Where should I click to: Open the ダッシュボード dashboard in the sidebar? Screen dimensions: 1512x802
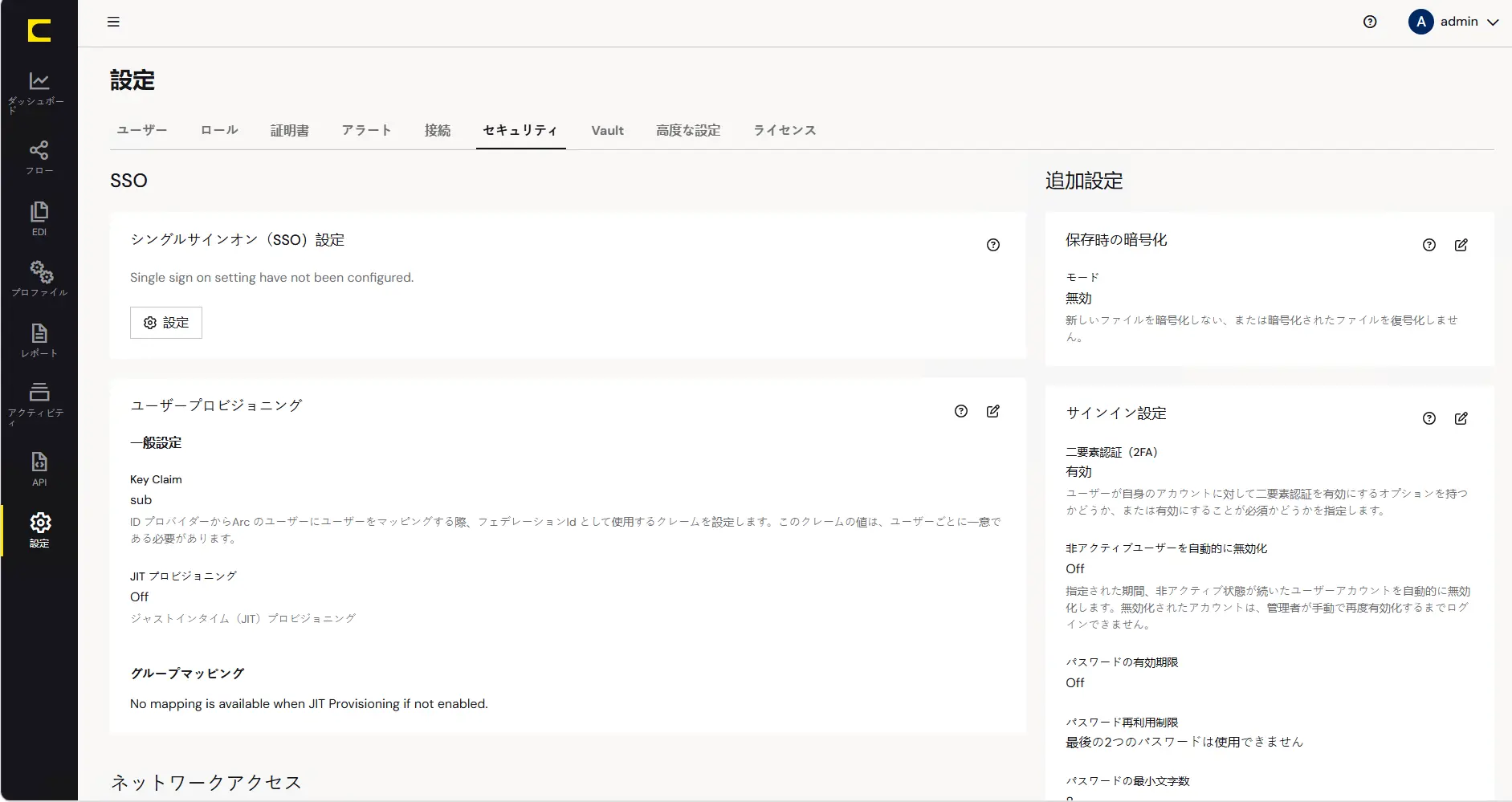click(x=39, y=92)
